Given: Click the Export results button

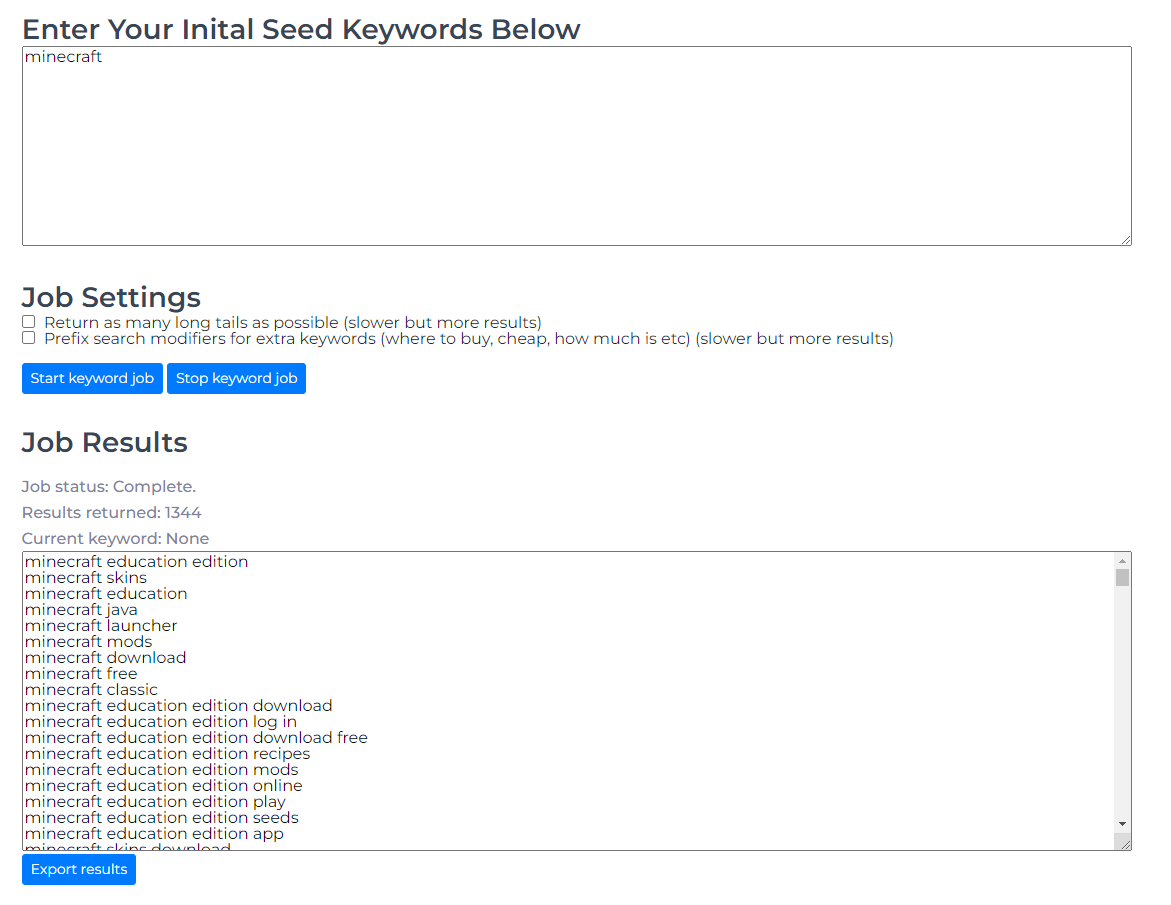Looking at the screenshot, I should (x=78, y=870).
